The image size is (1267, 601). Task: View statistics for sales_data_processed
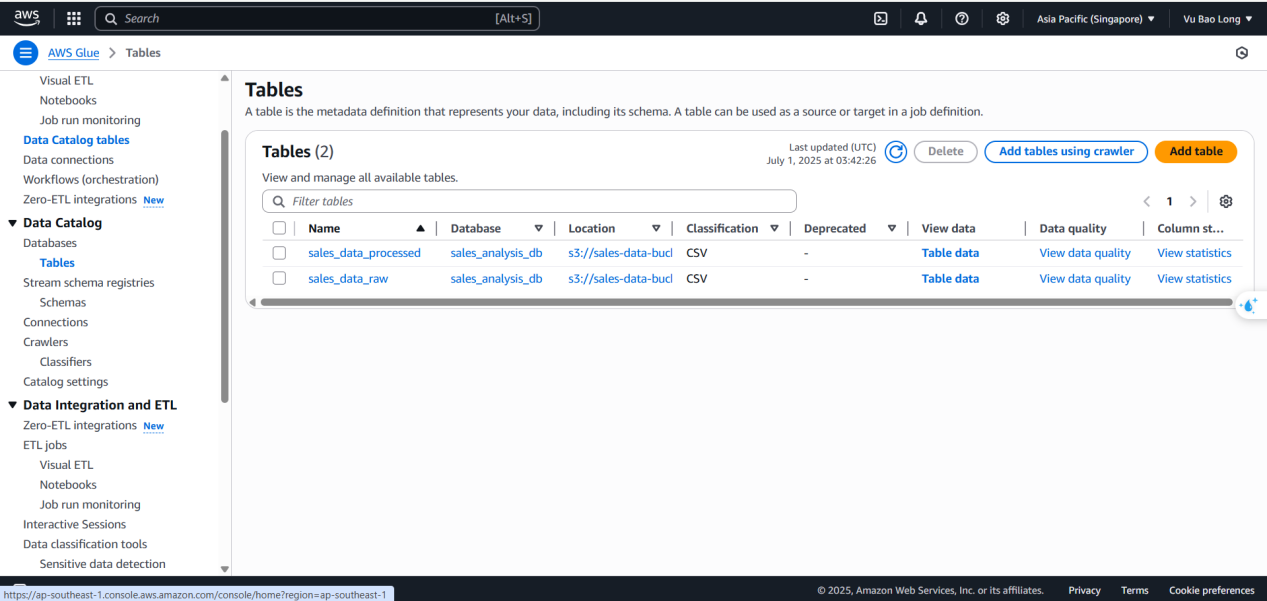click(x=1194, y=253)
